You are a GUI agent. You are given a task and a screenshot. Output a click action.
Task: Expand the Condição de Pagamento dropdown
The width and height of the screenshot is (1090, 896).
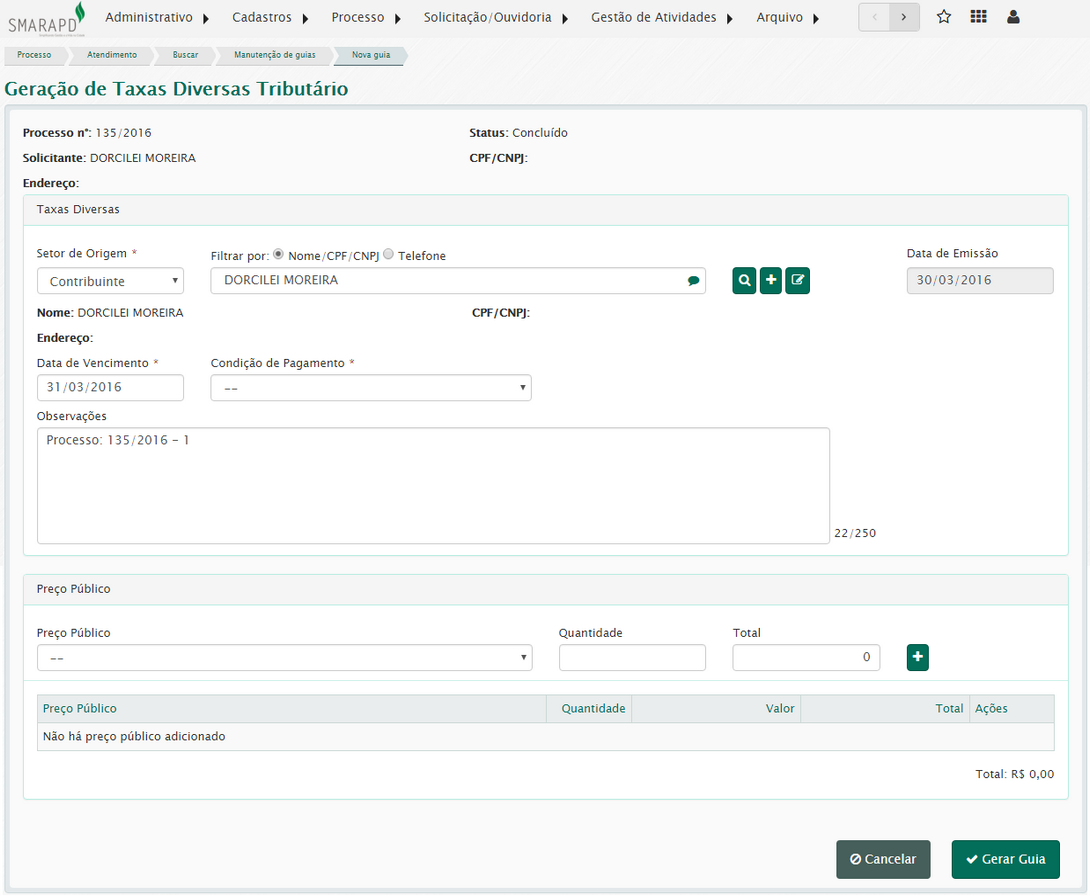370,388
